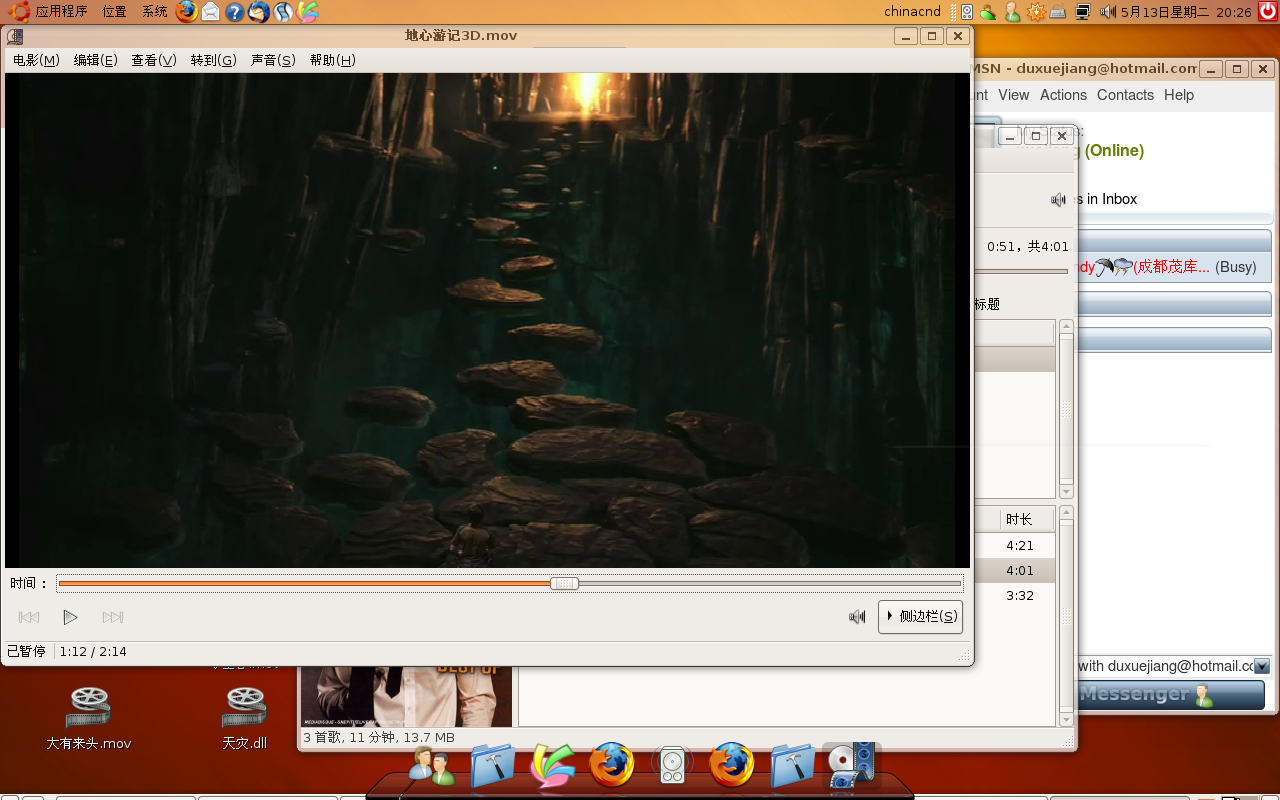Image resolution: width=1280 pixels, height=800 pixels.
Task: Click the movie seek slider handle
Action: 565,583
